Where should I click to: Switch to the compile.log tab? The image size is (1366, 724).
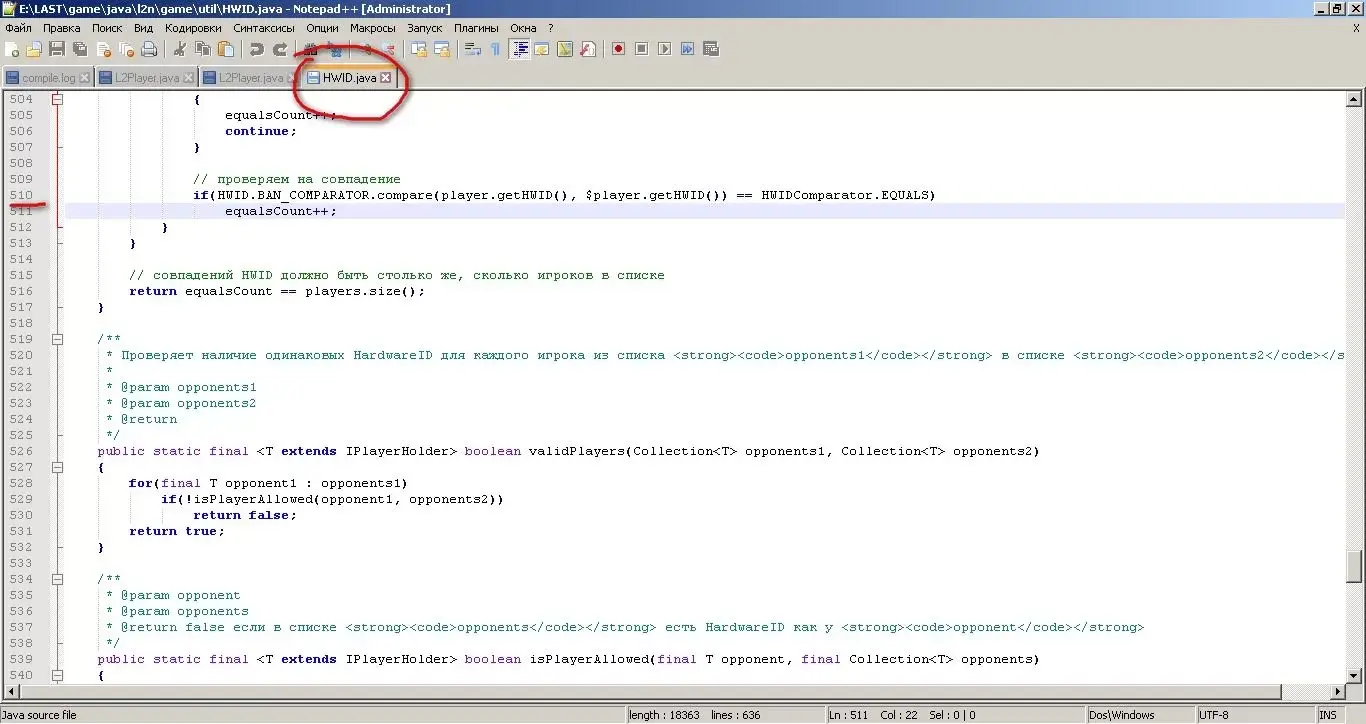click(48, 77)
